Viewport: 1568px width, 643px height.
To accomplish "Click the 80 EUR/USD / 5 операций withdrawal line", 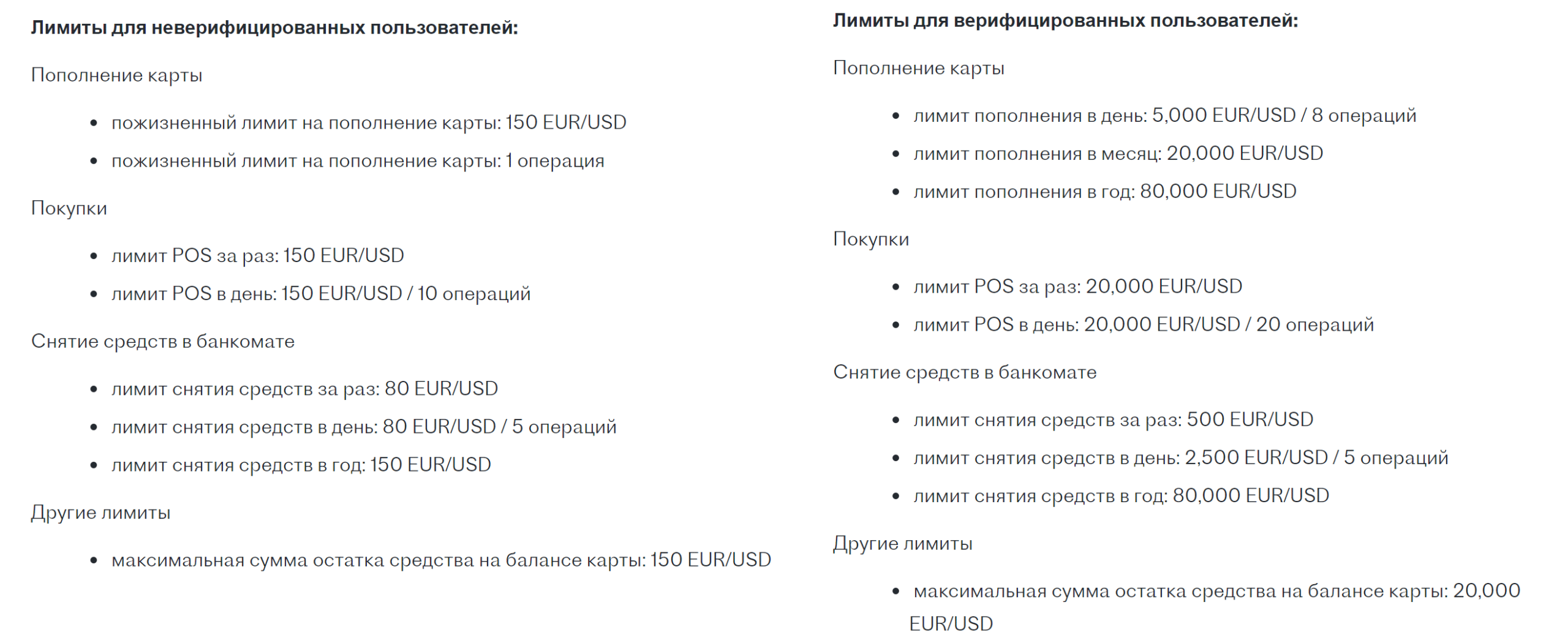I will coord(364,427).
